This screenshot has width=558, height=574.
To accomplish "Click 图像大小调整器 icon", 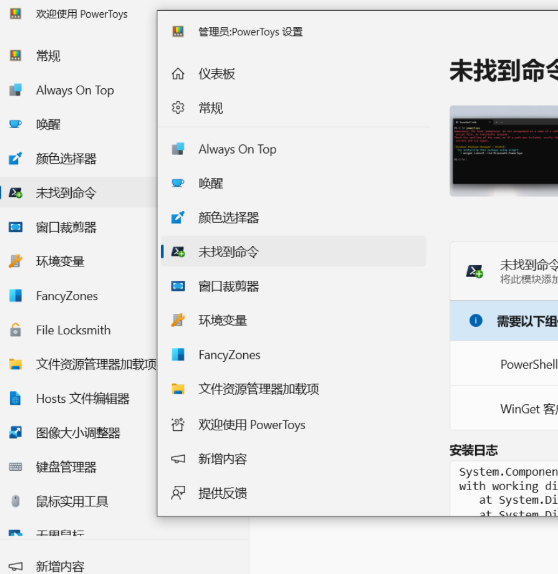I will pos(15,432).
